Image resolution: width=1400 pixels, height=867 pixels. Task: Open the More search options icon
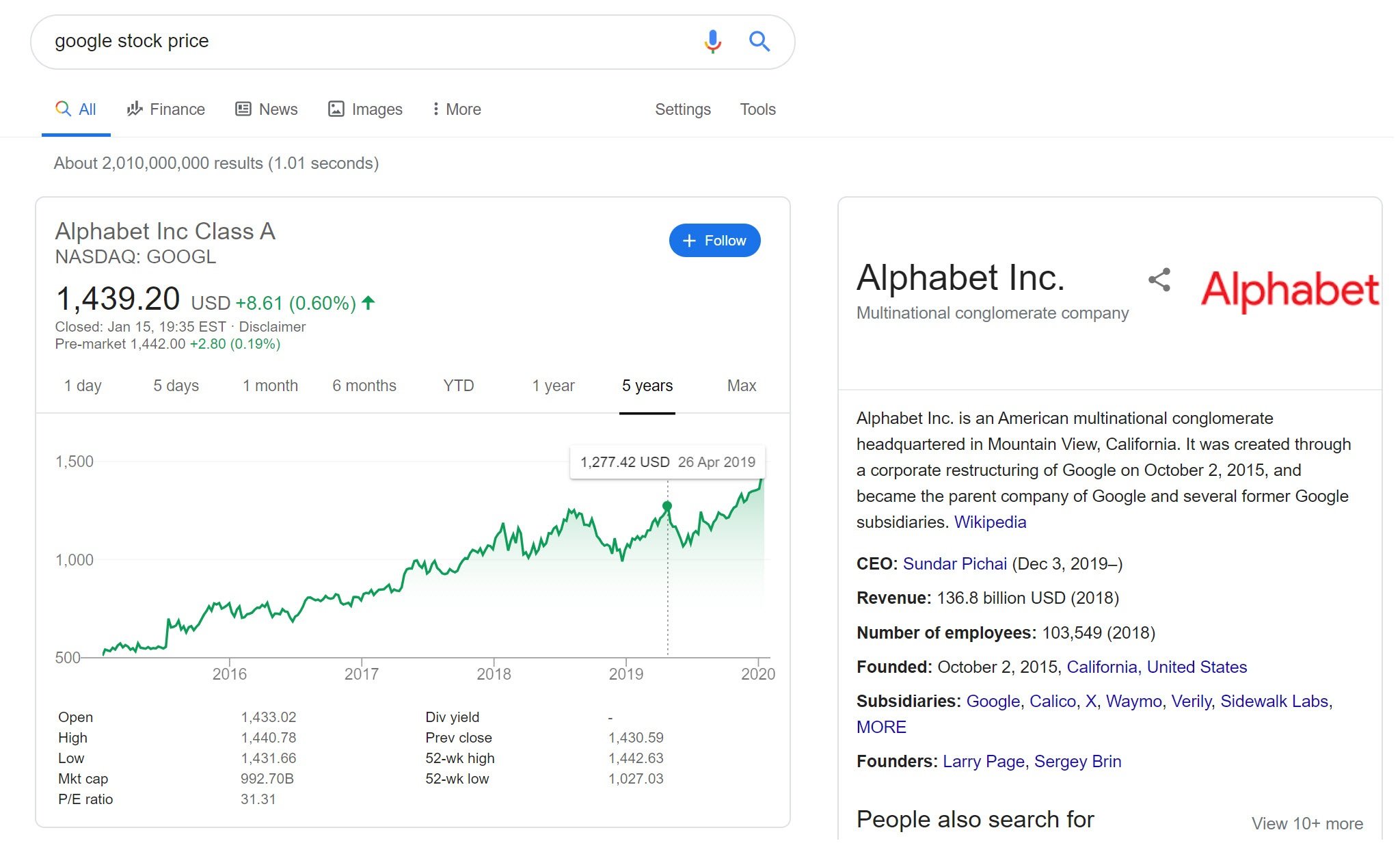(x=436, y=109)
